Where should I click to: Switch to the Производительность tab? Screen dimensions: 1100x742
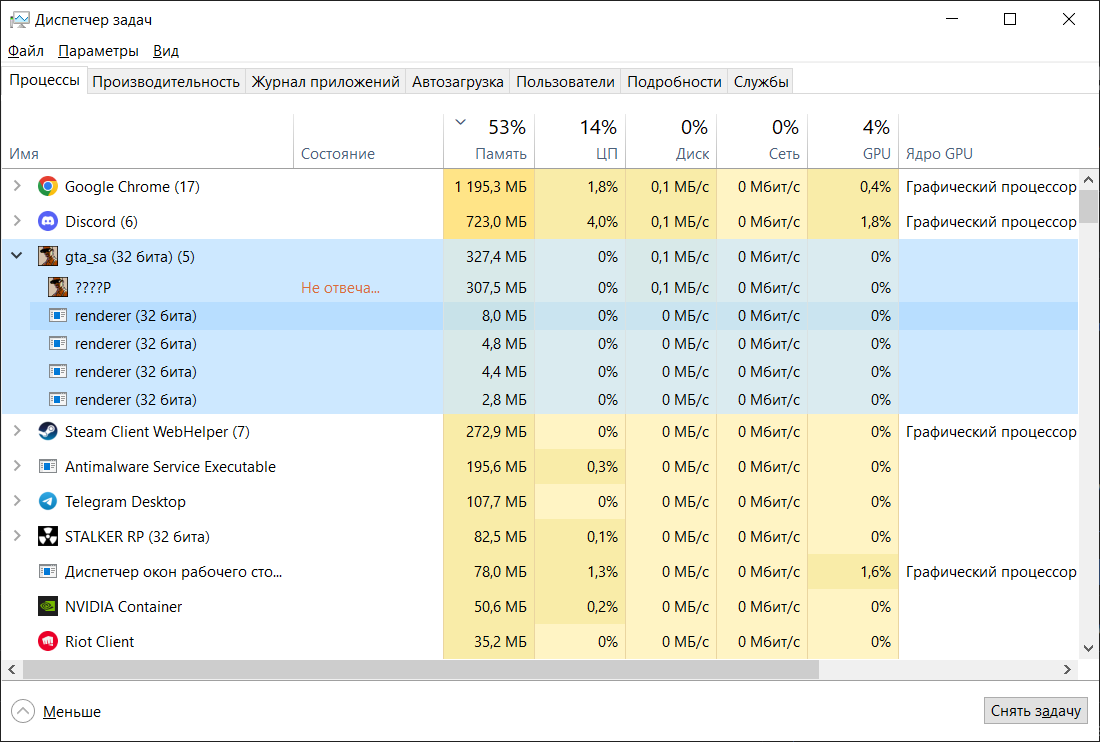[166, 82]
